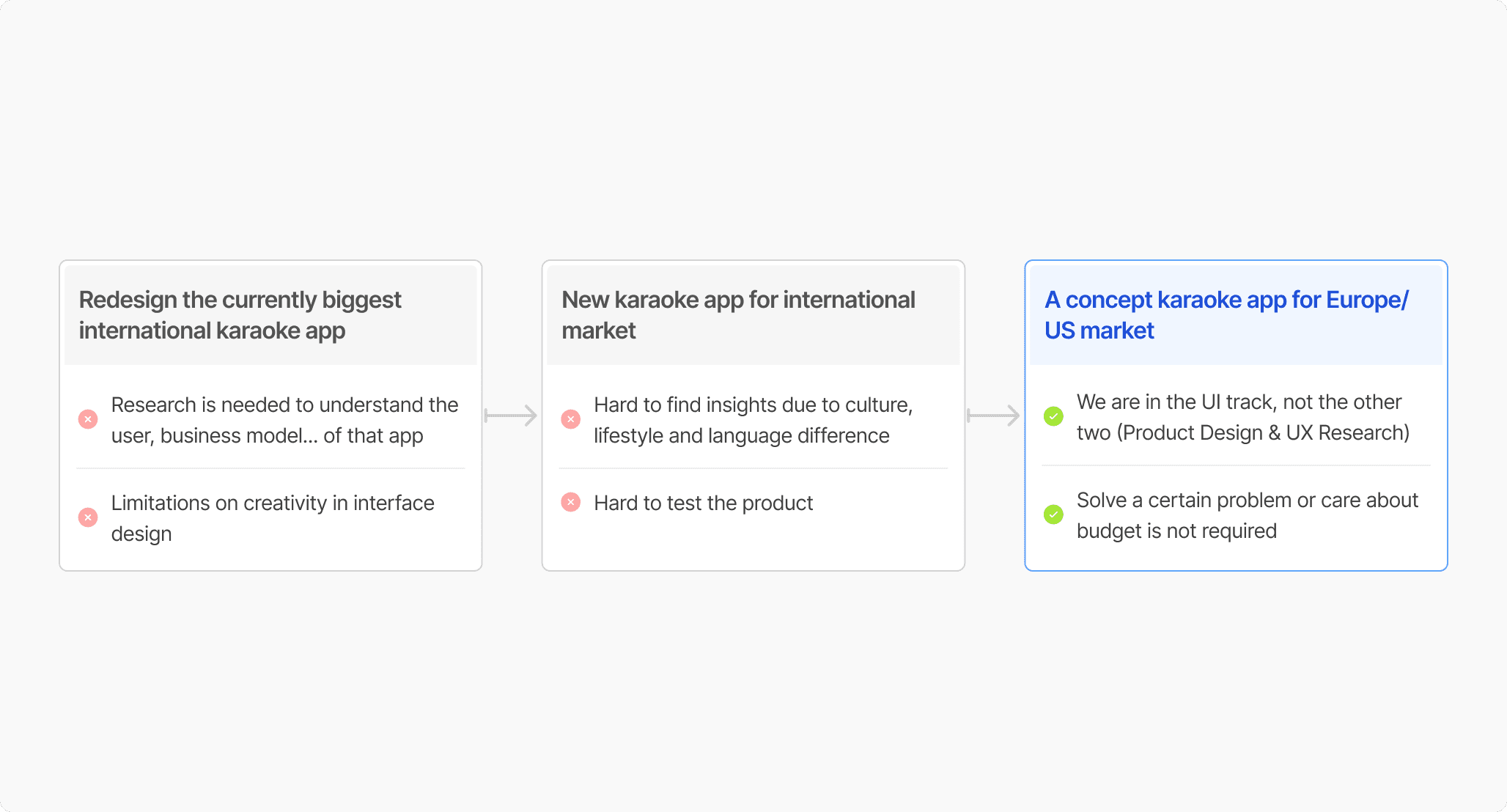Click green check icon beside UI track text
Screen dimensions: 1507x812
[1053, 416]
